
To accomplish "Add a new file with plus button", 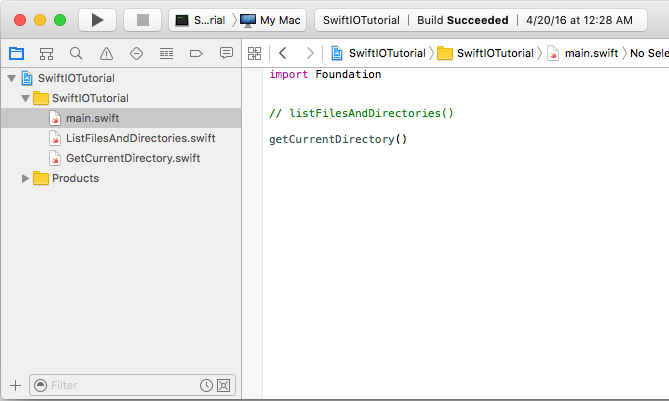I will click(15, 386).
